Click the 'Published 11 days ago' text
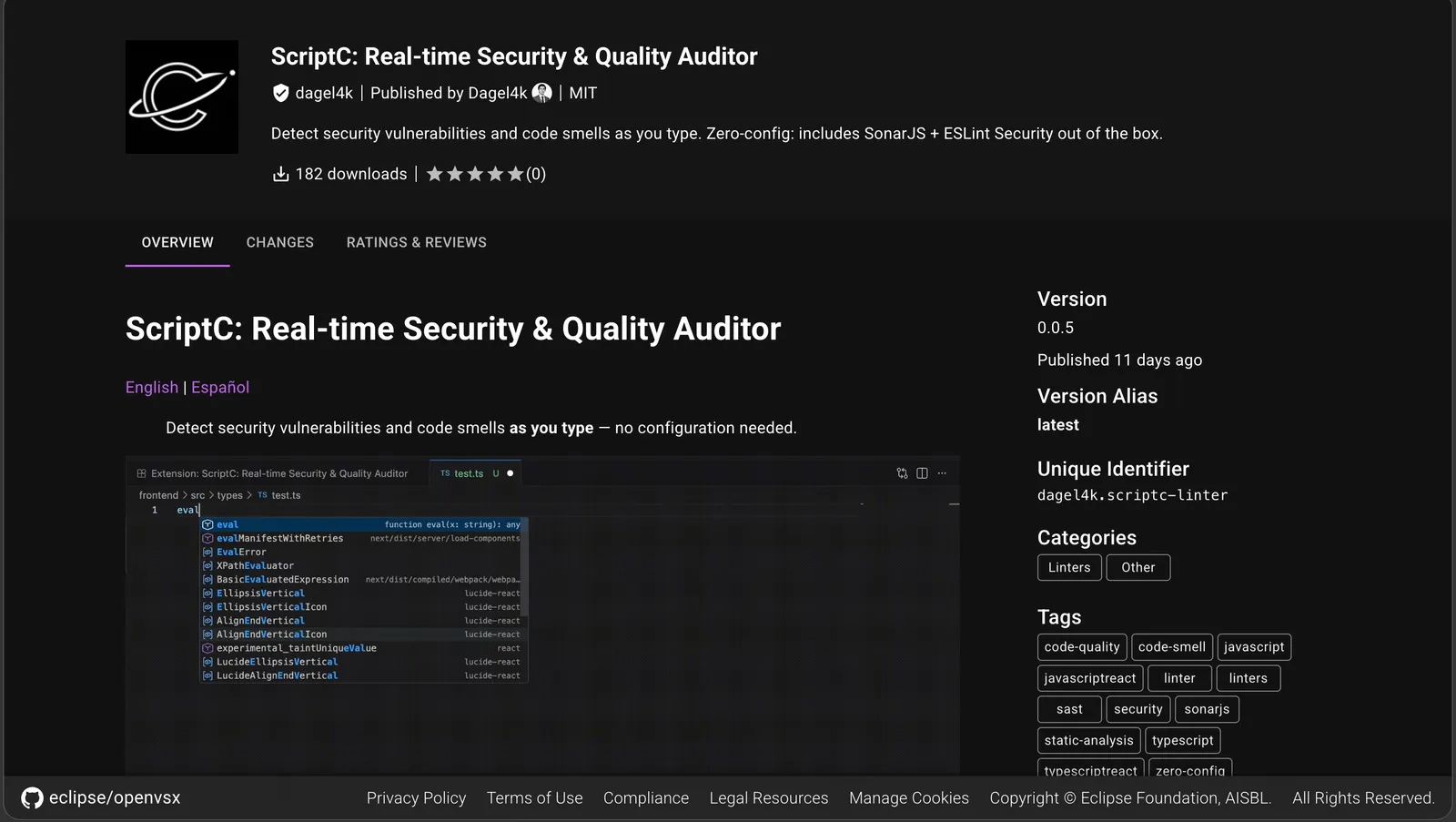 click(x=1119, y=360)
